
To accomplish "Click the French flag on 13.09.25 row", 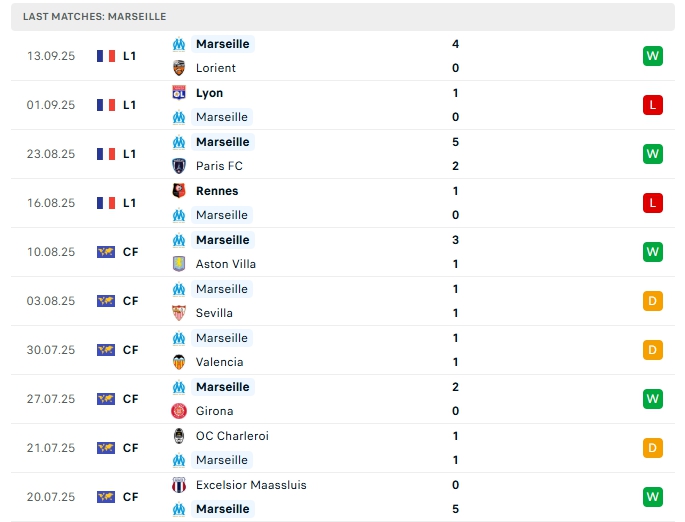I will click(x=106, y=56).
